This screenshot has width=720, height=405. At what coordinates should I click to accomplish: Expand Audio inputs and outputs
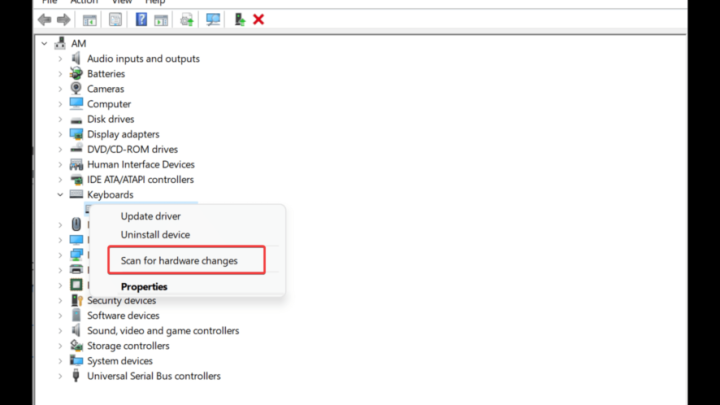tap(60, 59)
